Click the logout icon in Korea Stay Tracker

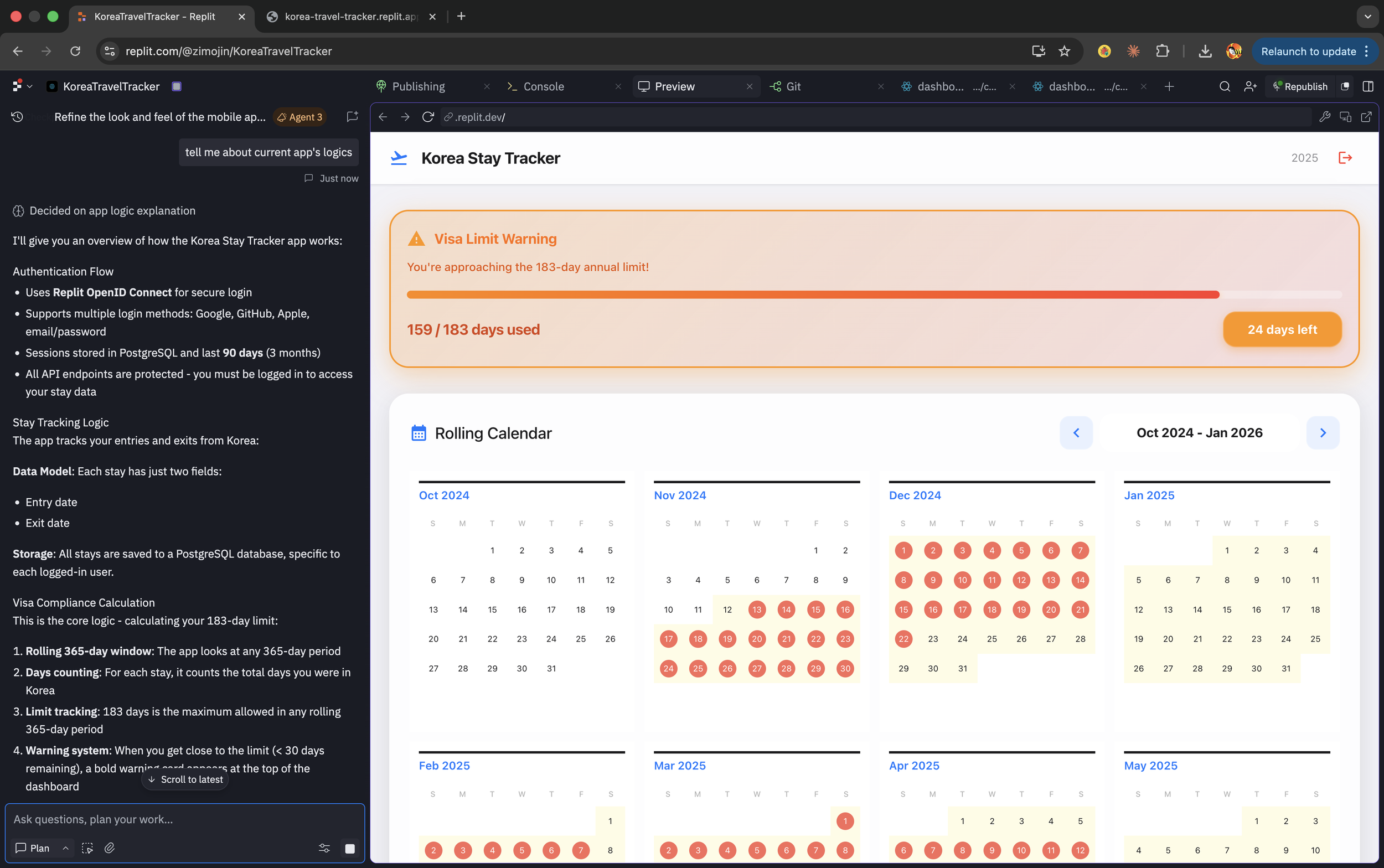coord(1345,158)
